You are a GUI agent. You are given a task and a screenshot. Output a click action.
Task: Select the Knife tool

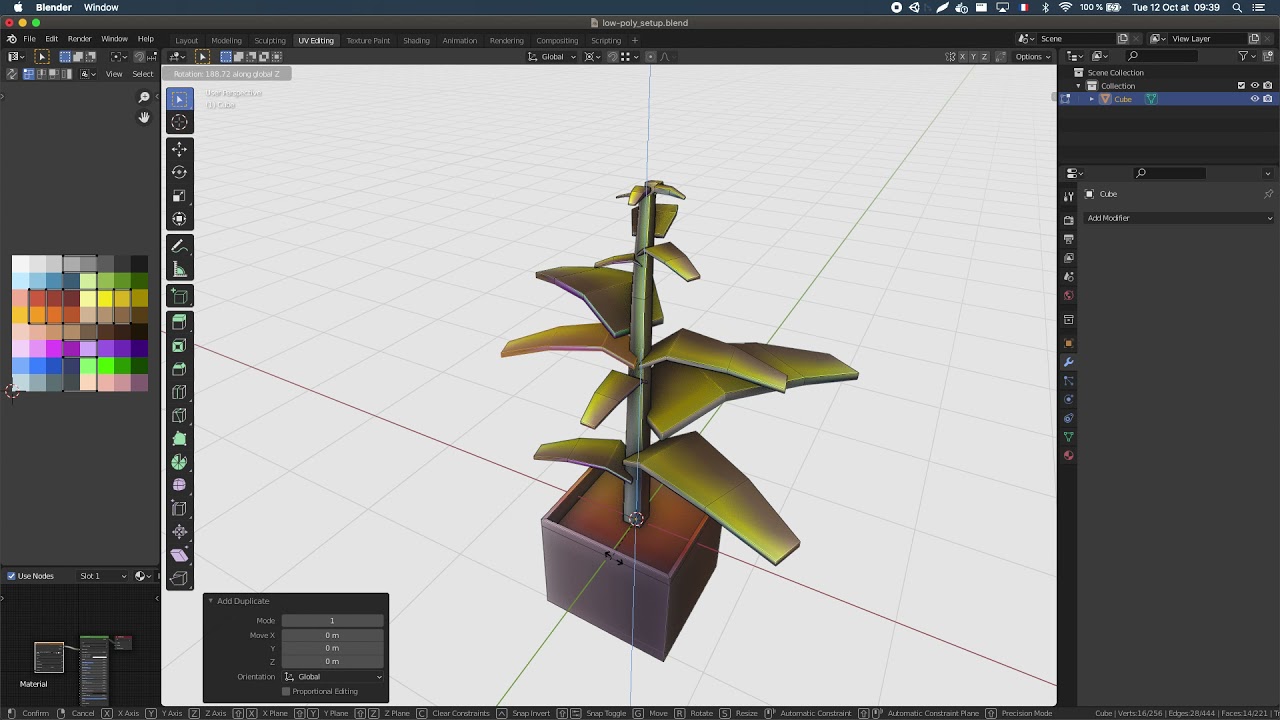coord(179,415)
